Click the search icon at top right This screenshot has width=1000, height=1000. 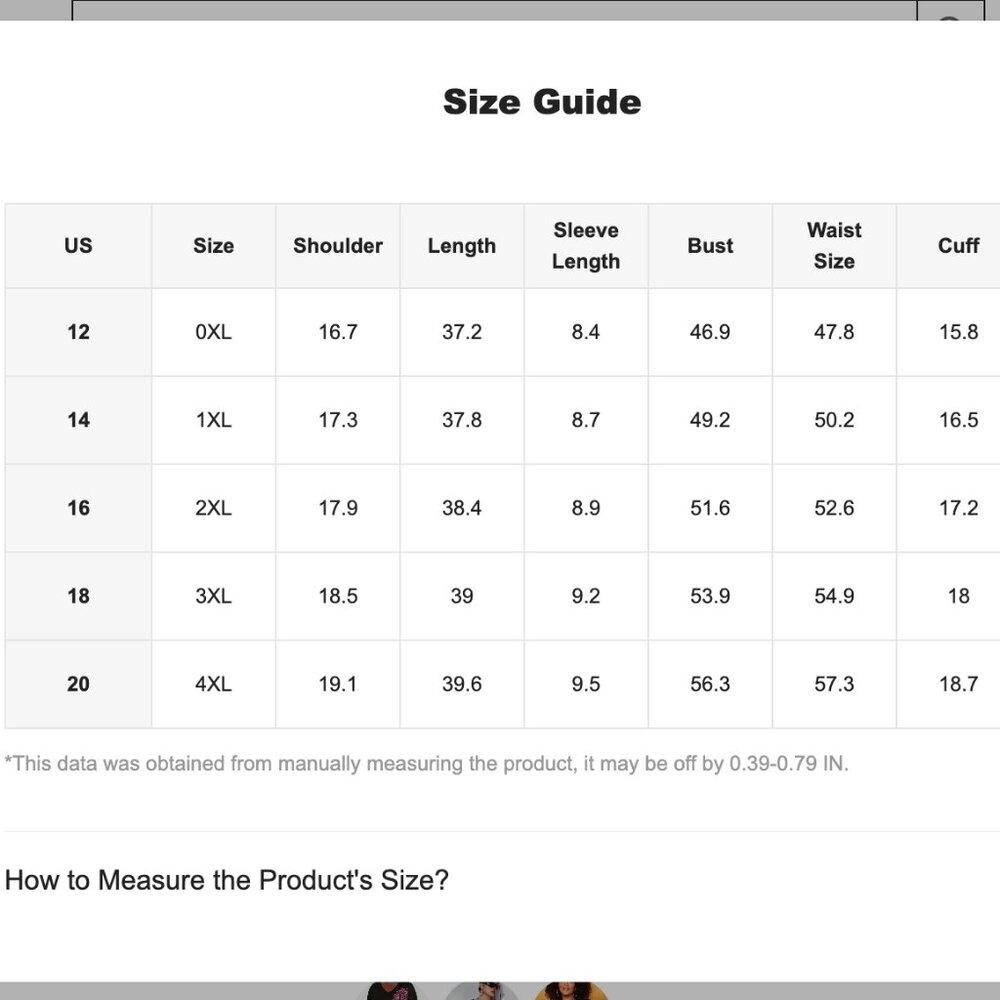[x=950, y=12]
